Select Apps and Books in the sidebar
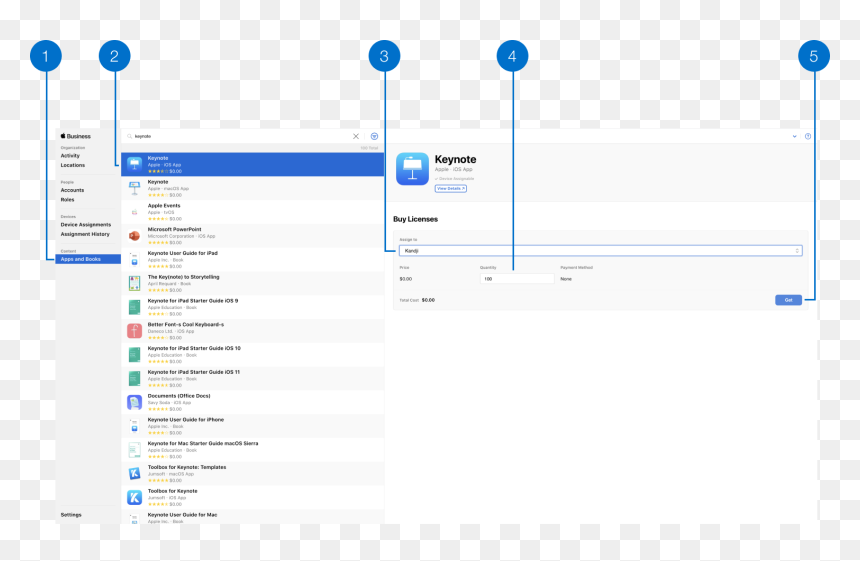The image size is (860, 561). coord(88,259)
